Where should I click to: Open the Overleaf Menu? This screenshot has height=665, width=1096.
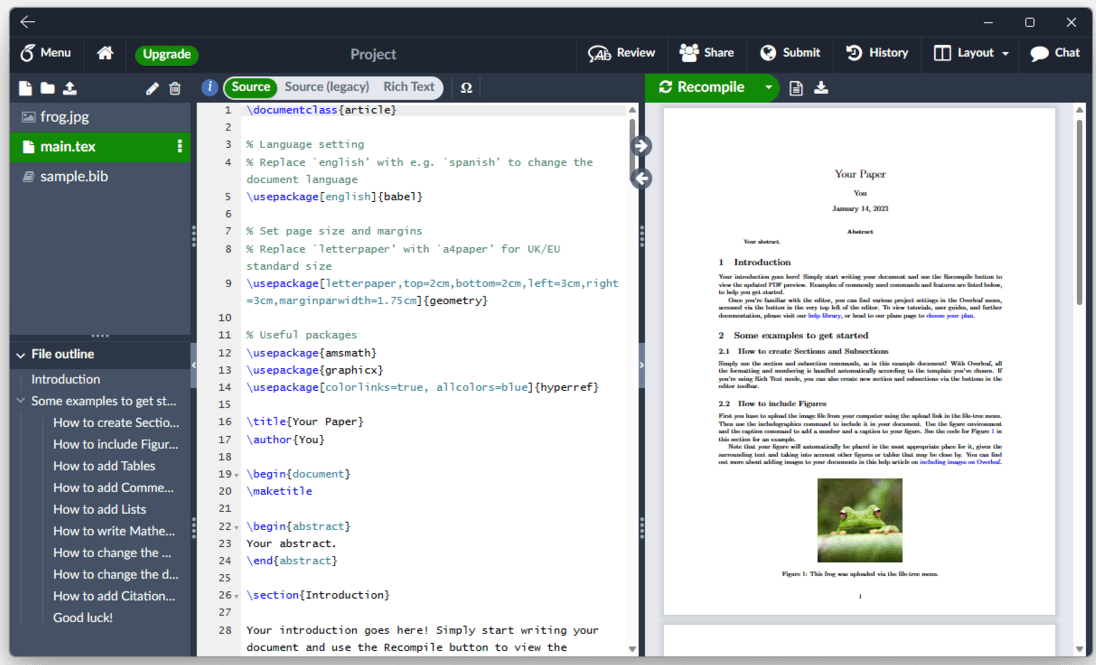point(47,53)
